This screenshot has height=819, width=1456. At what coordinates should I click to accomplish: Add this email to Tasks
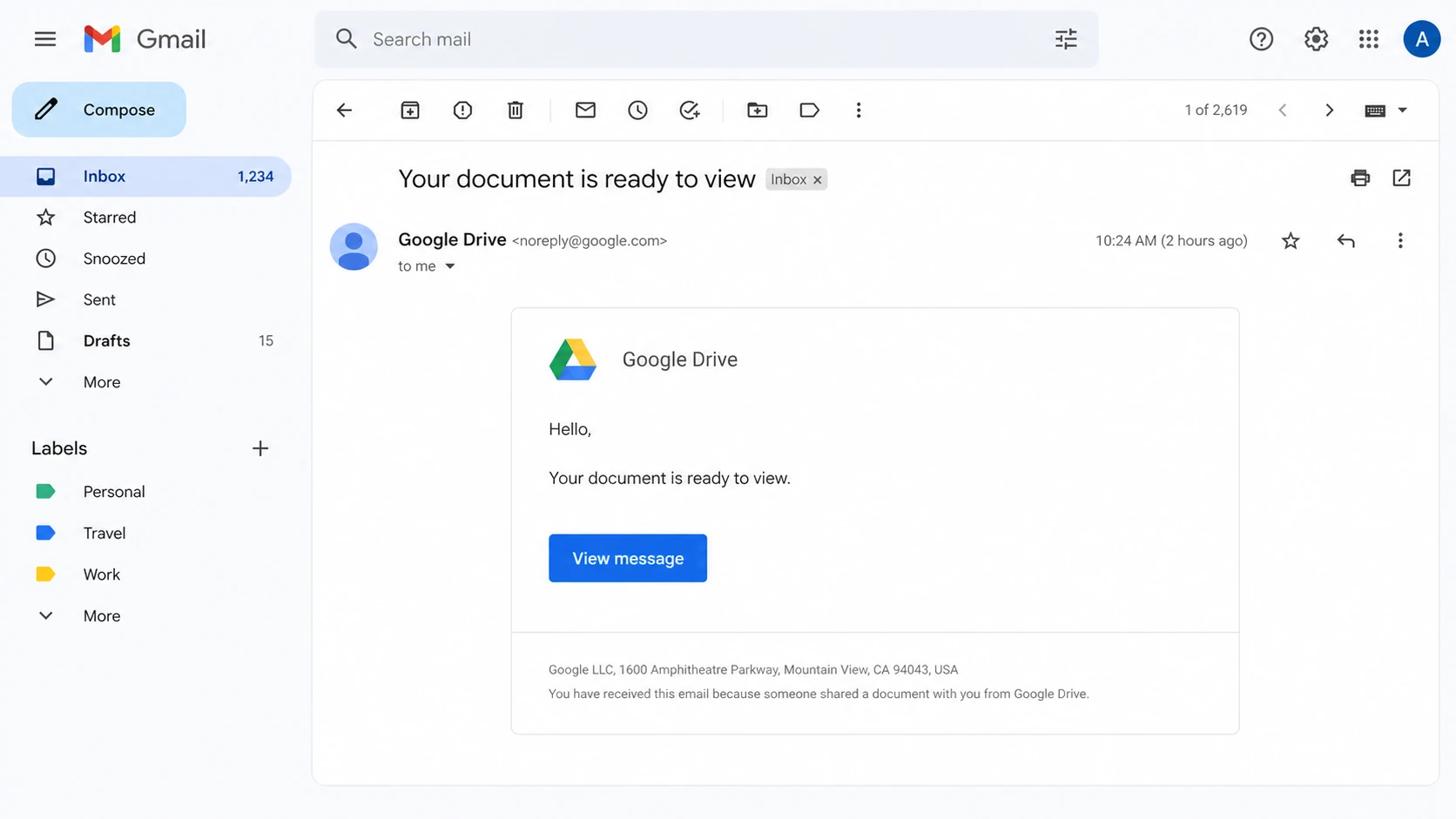690,110
